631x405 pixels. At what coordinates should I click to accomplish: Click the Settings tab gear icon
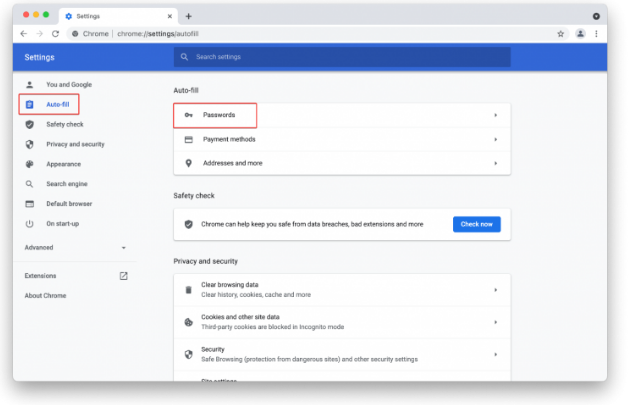(x=68, y=16)
